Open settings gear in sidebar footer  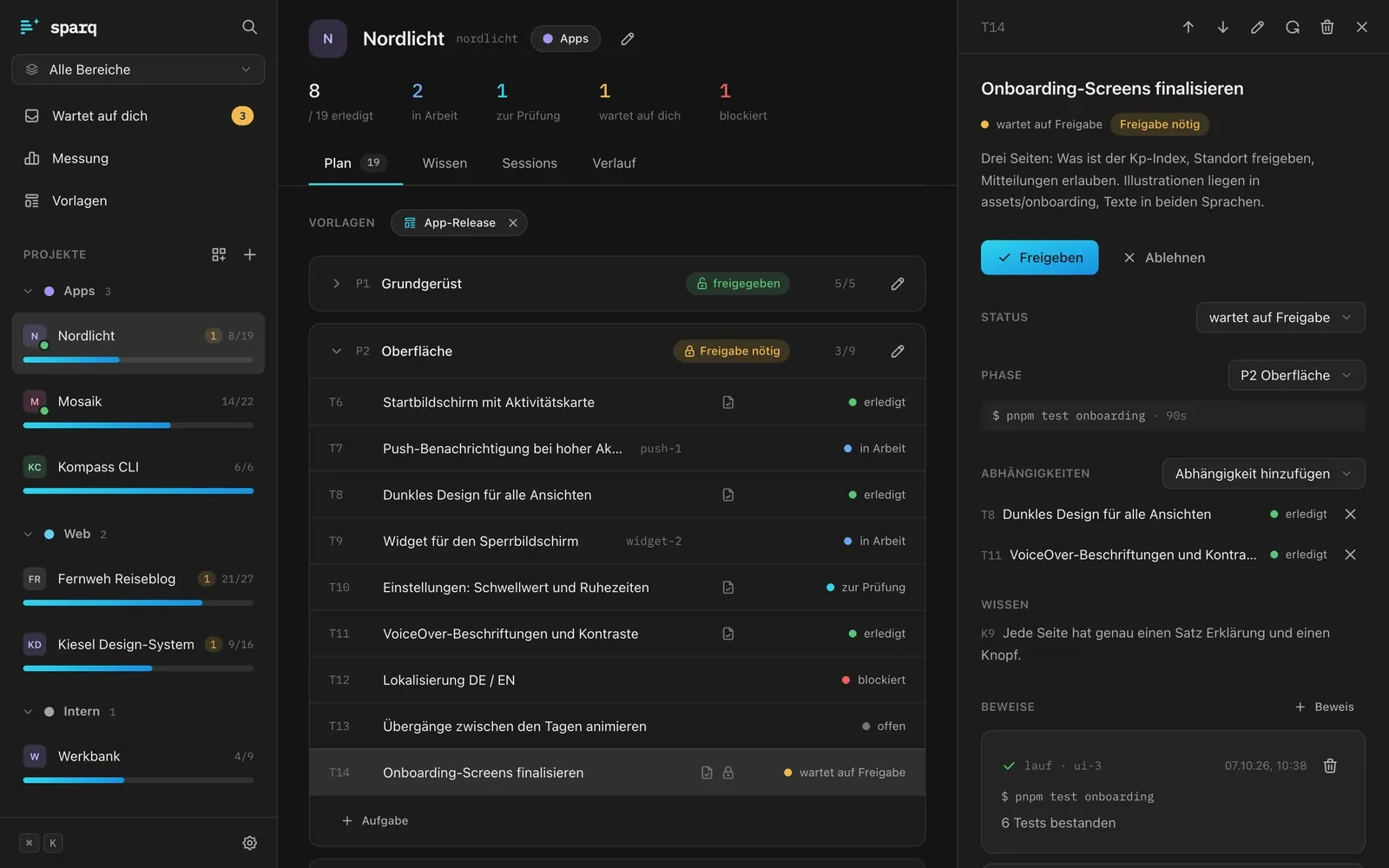(250, 843)
